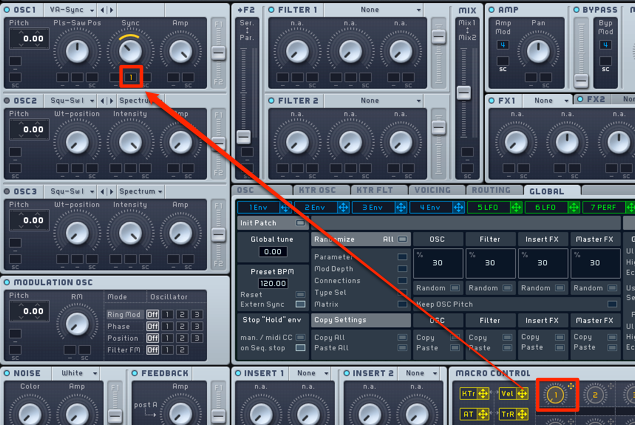Click the Noise Color knob
Screen dimensions: 635x425
pos(30,414)
